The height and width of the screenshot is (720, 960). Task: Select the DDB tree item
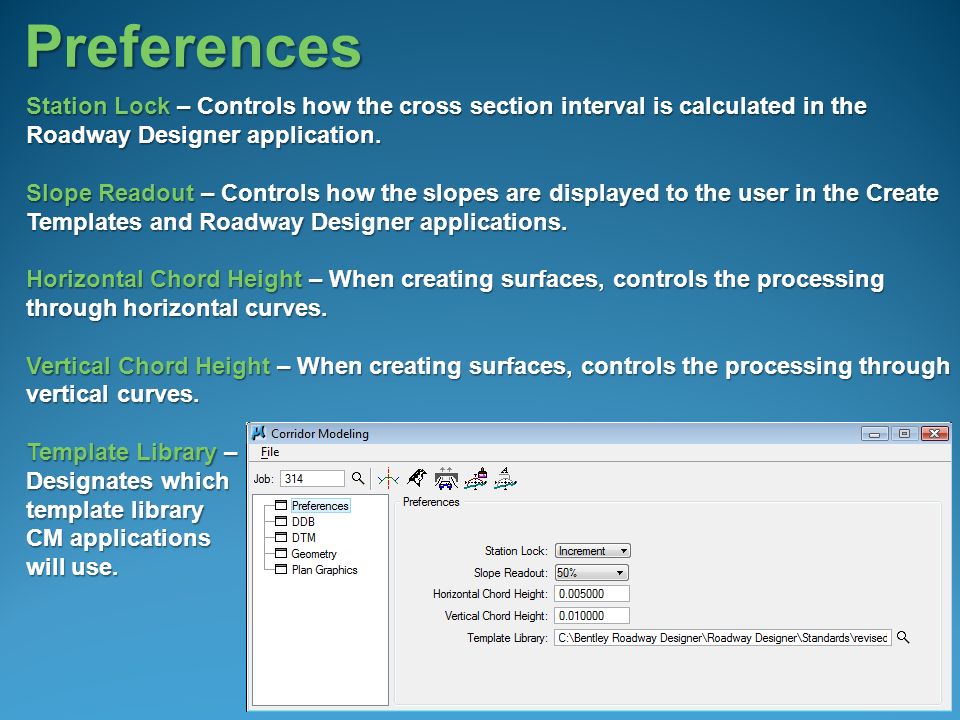[303, 522]
